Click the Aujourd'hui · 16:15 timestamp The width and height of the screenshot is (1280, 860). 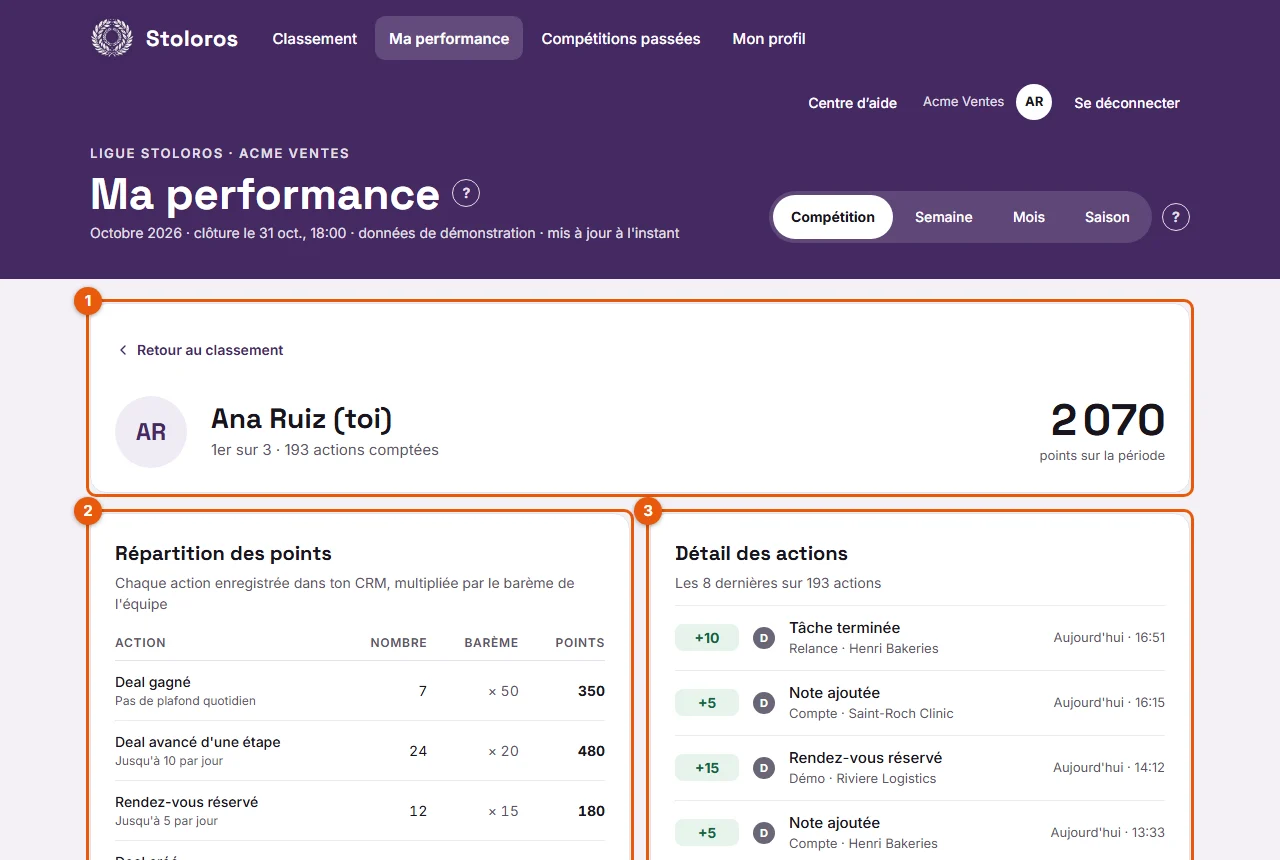(x=1109, y=703)
